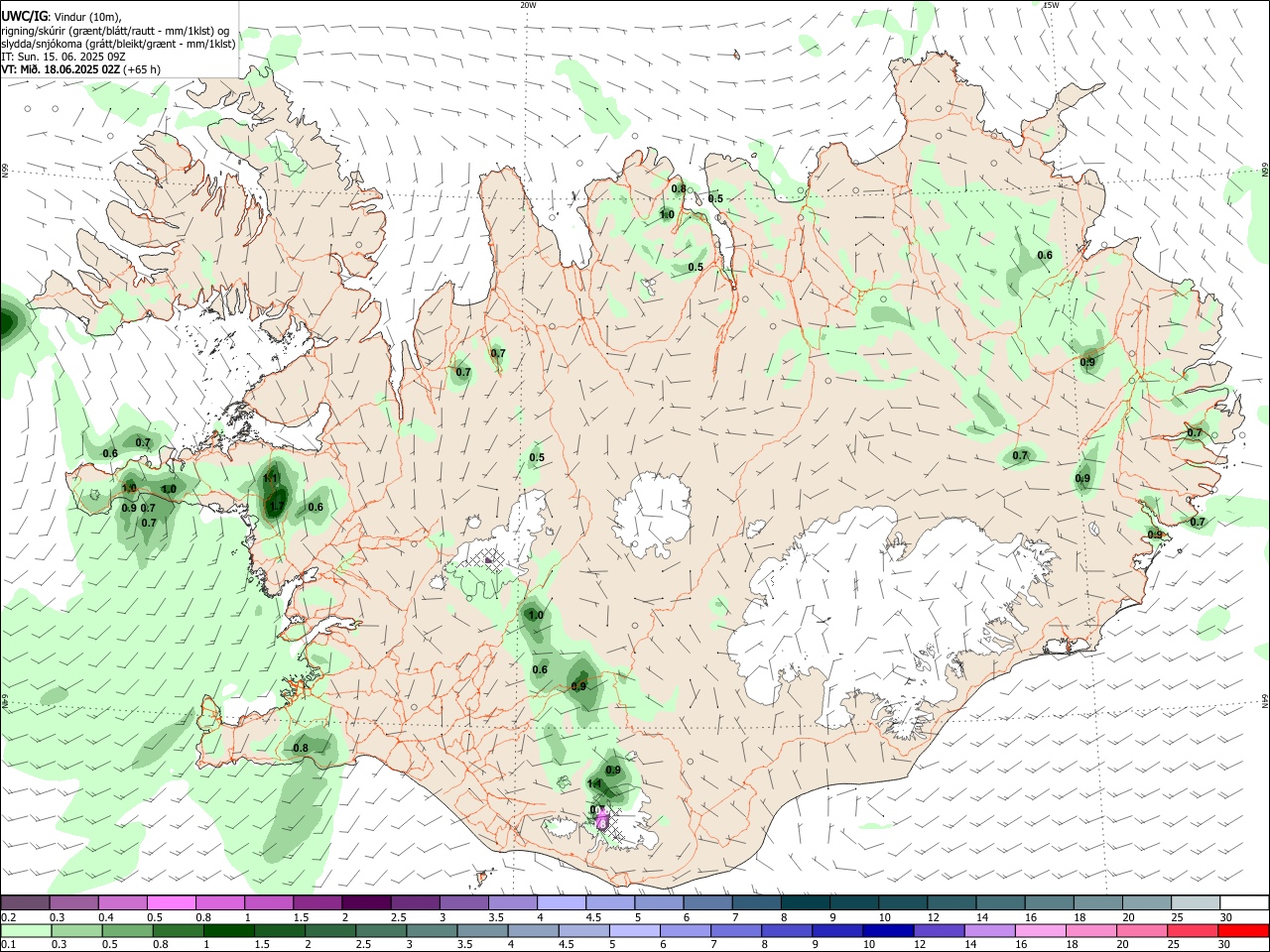
Task: Select the bright magenta-pink 0.5 snow legend swatch
Action: click(x=172, y=903)
